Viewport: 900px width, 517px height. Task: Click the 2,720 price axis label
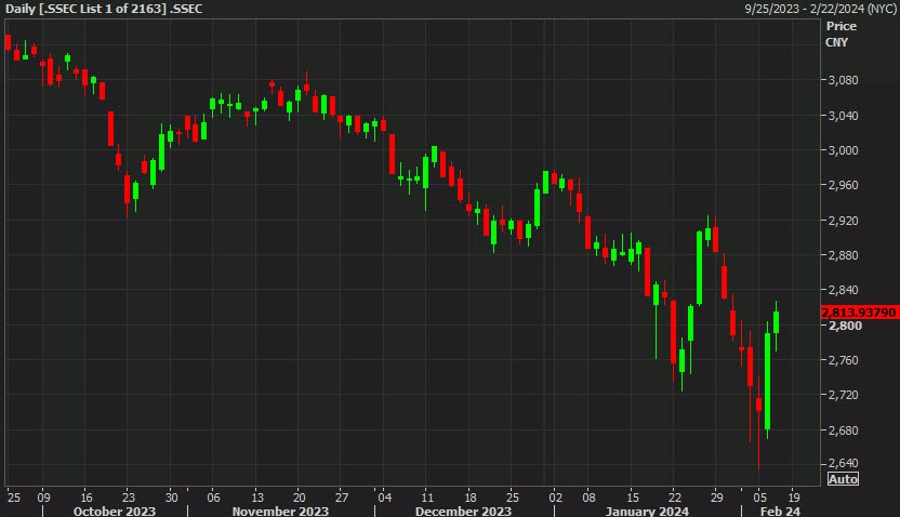tap(843, 395)
